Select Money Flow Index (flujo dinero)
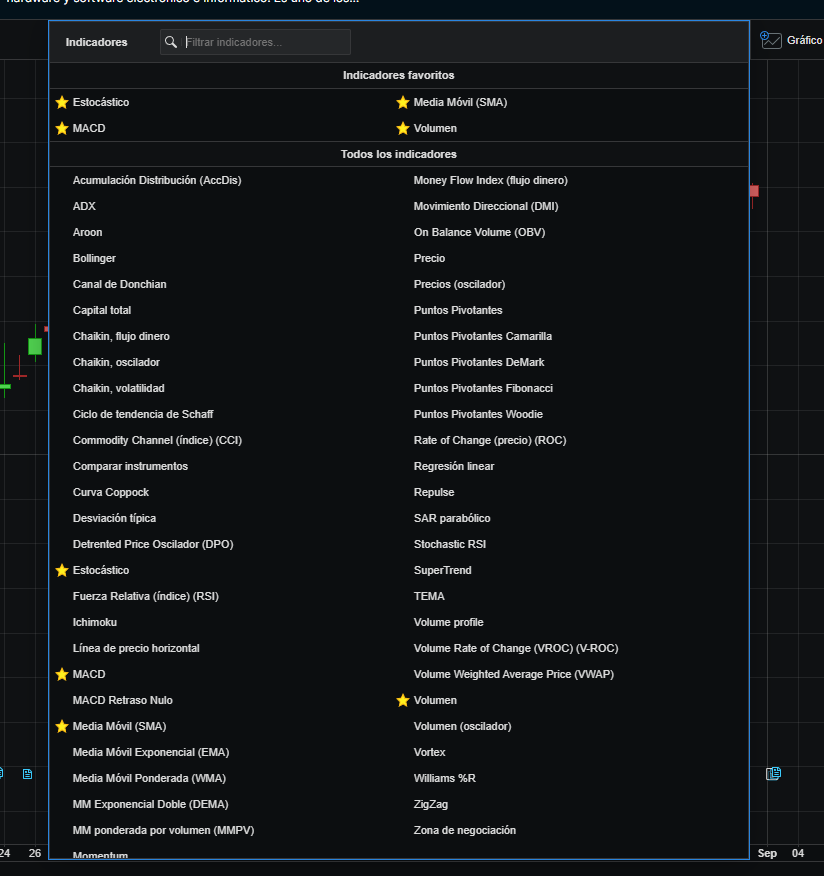 (490, 180)
